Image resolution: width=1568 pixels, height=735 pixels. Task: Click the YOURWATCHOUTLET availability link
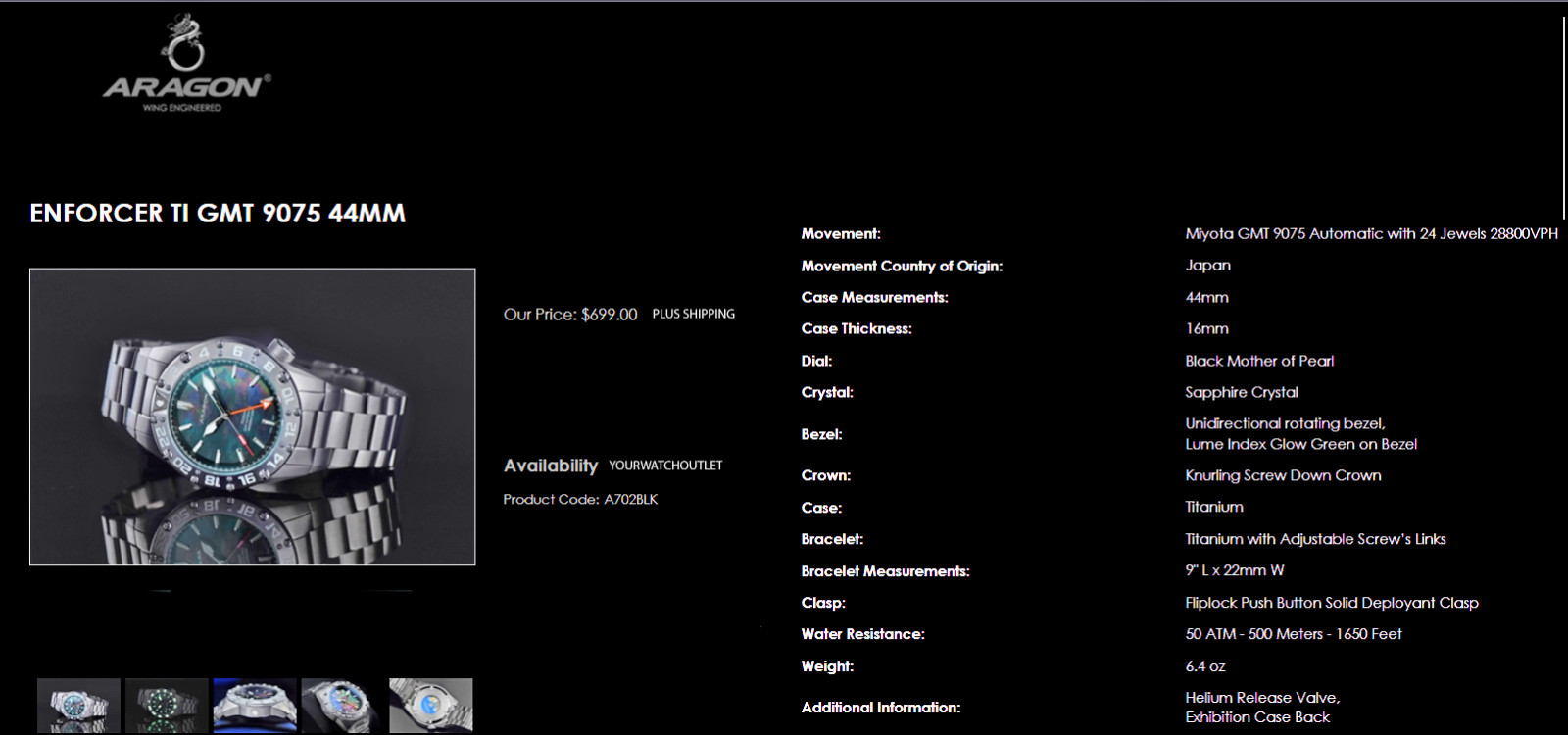[x=665, y=465]
